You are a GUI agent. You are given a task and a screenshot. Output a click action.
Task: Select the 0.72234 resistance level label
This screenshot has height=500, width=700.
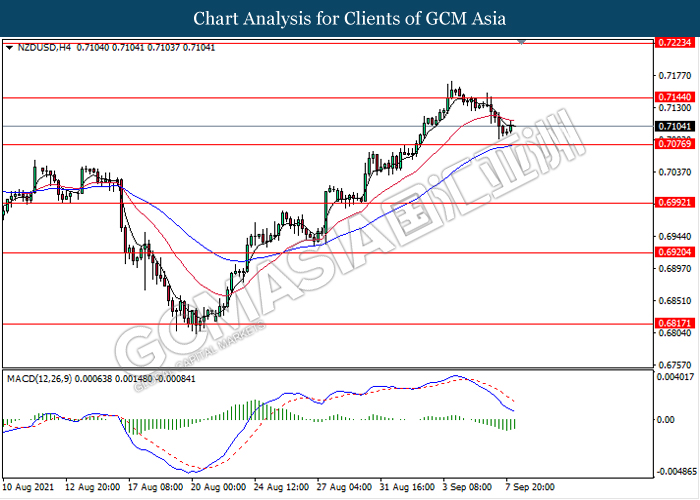pos(675,42)
